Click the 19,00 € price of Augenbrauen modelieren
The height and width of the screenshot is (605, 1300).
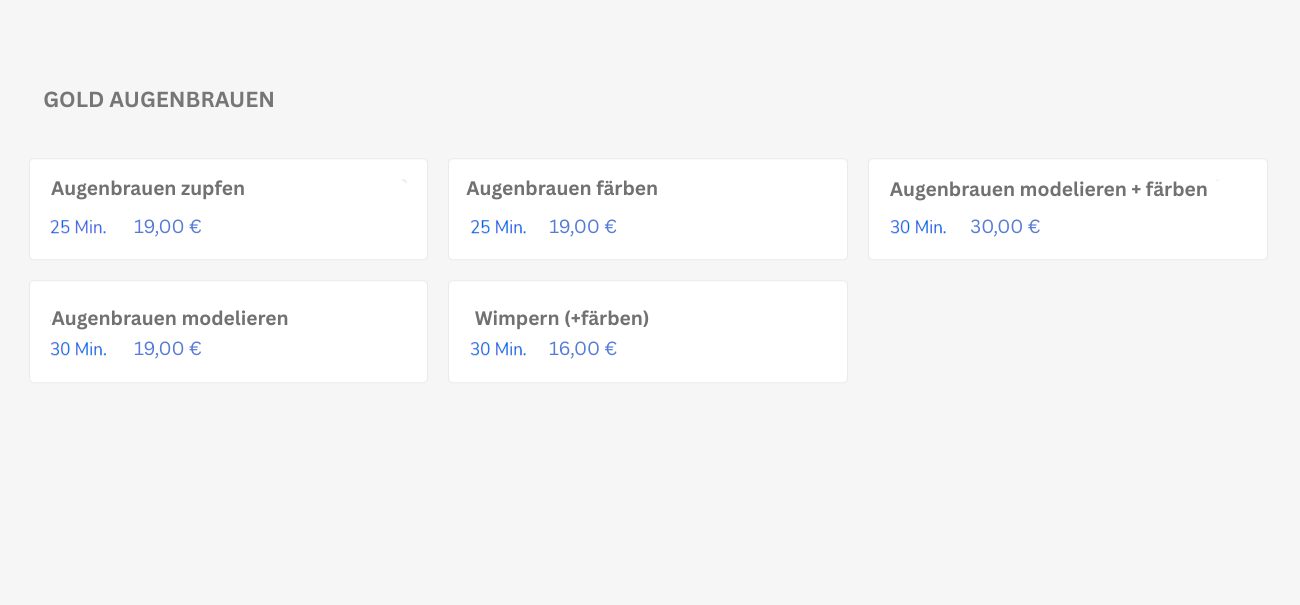point(168,349)
